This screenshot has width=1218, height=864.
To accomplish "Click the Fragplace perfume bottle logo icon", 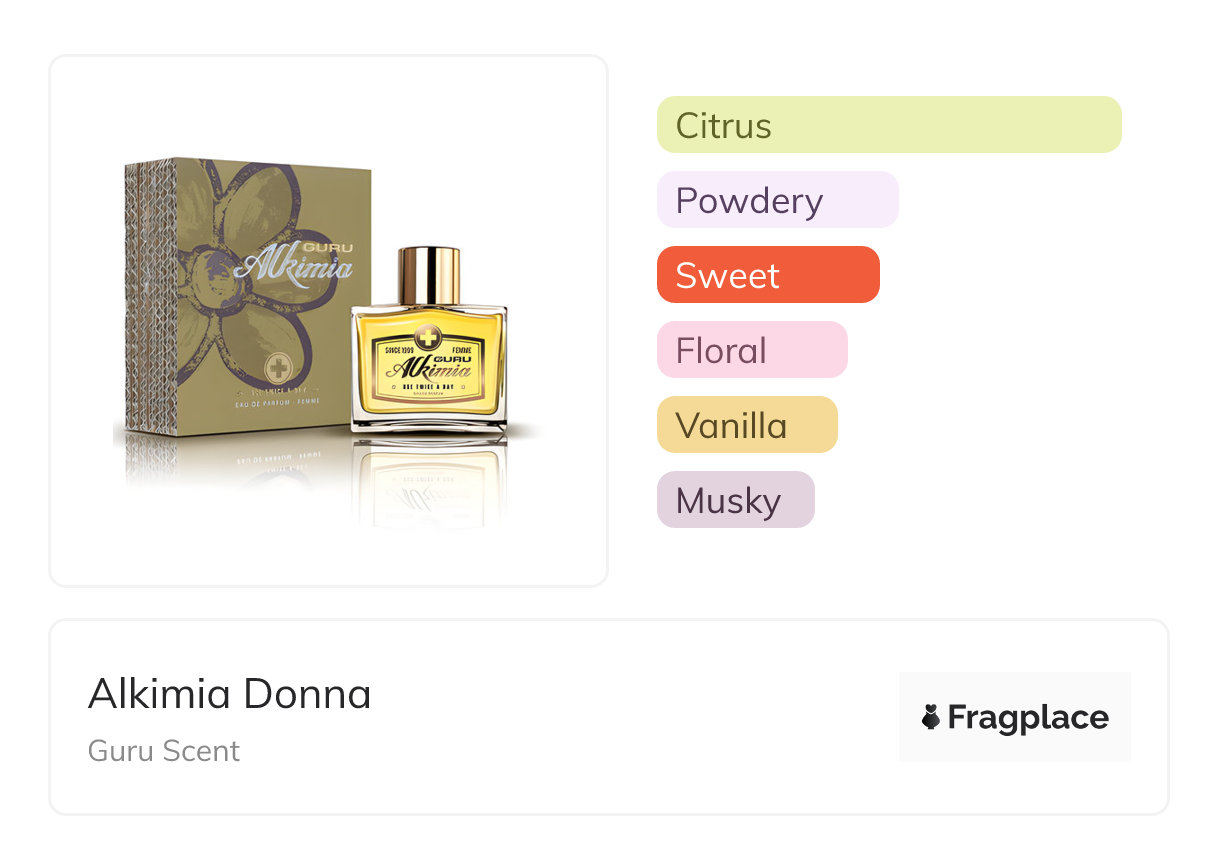I will 931,717.
